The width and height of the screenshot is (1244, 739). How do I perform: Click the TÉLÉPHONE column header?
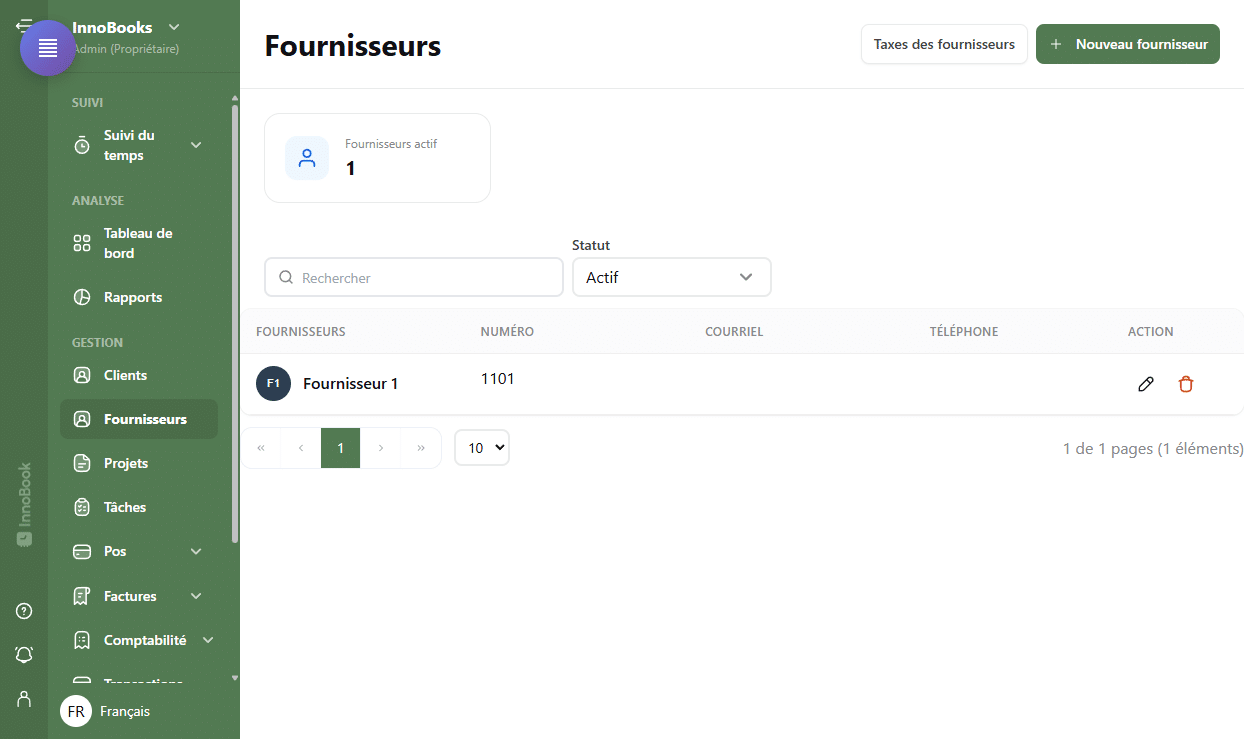pos(964,332)
